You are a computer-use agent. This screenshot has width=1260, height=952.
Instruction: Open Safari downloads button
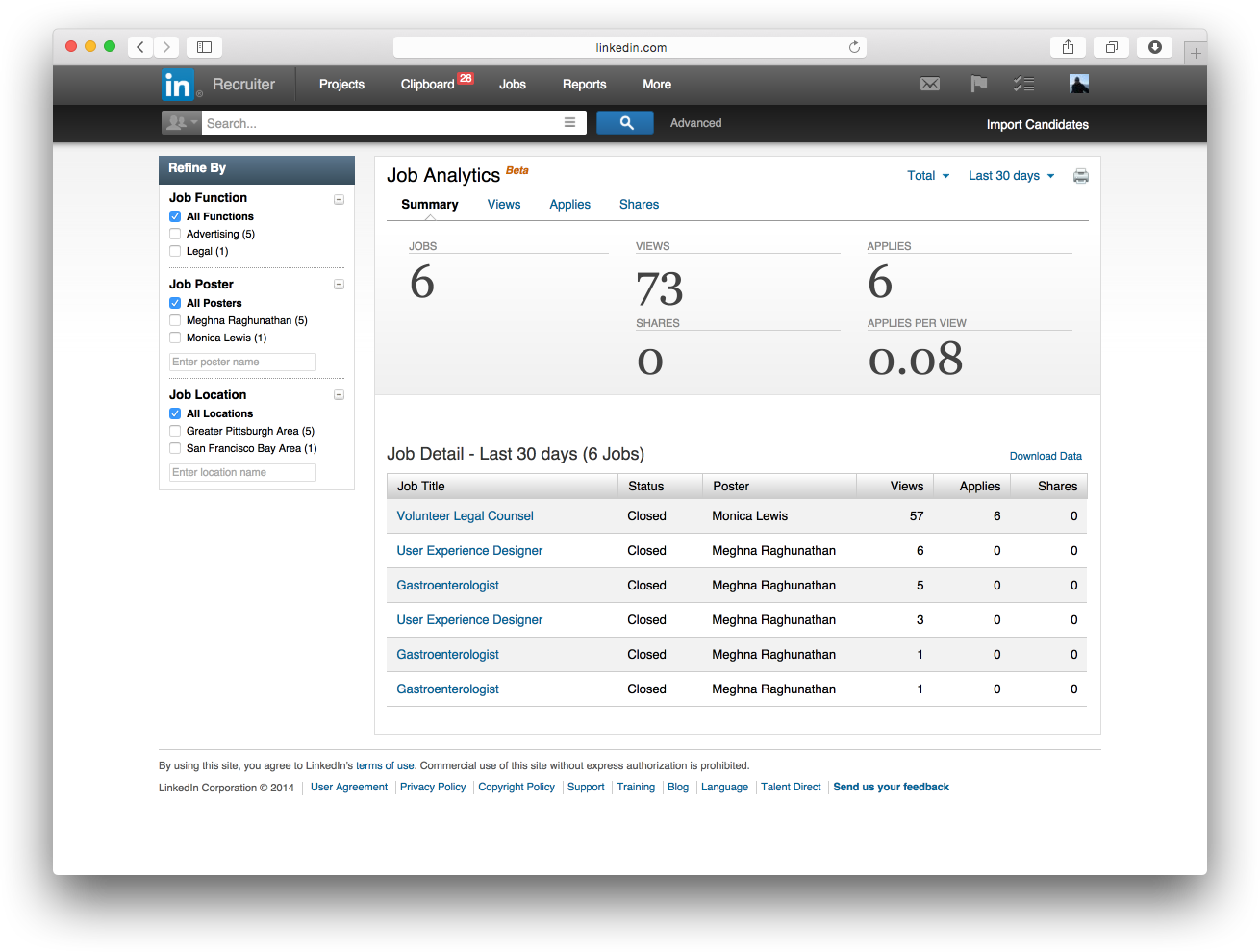1155,47
